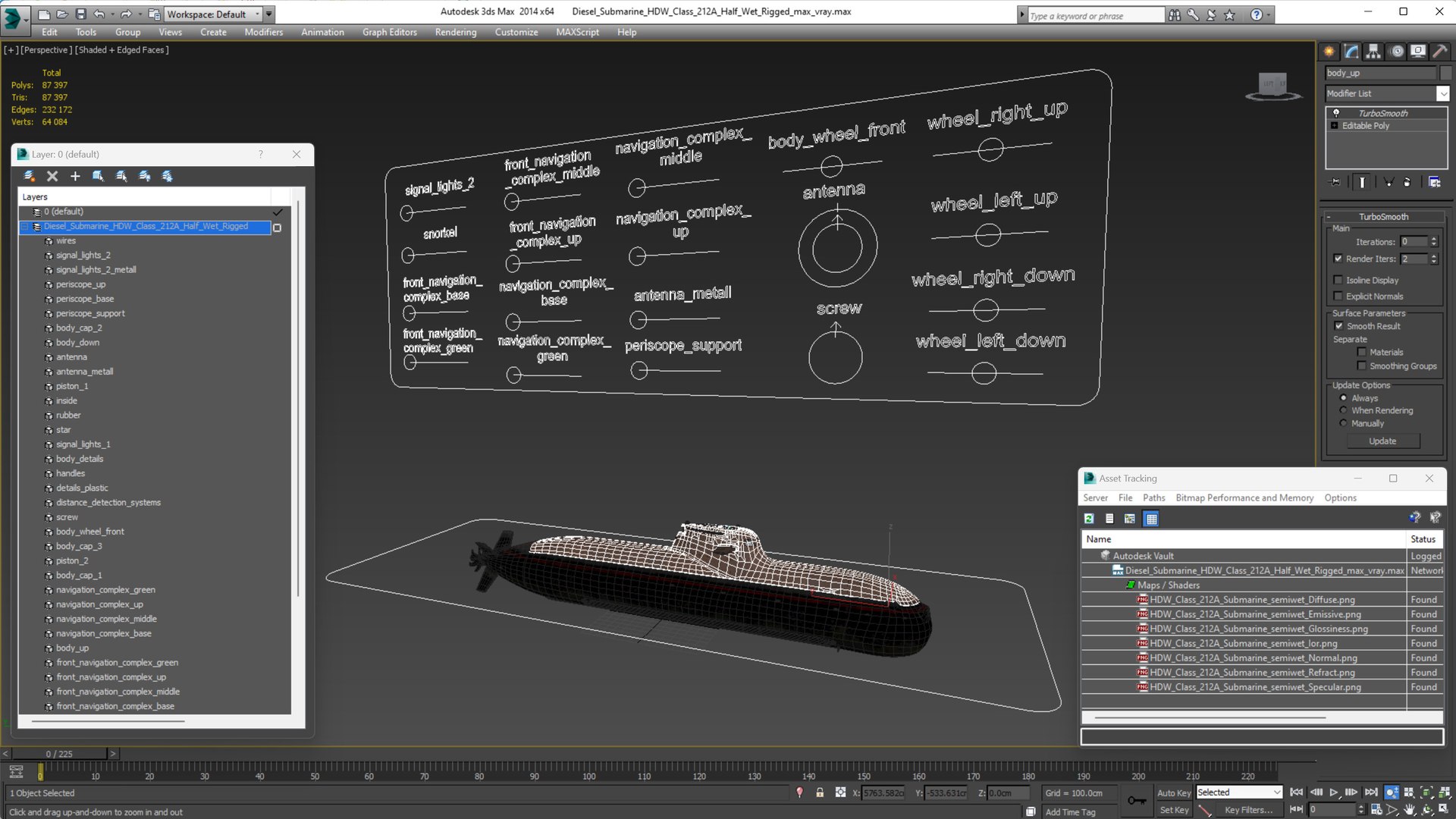Enable Isoline Display checkbox
The height and width of the screenshot is (819, 1456).
coord(1338,280)
